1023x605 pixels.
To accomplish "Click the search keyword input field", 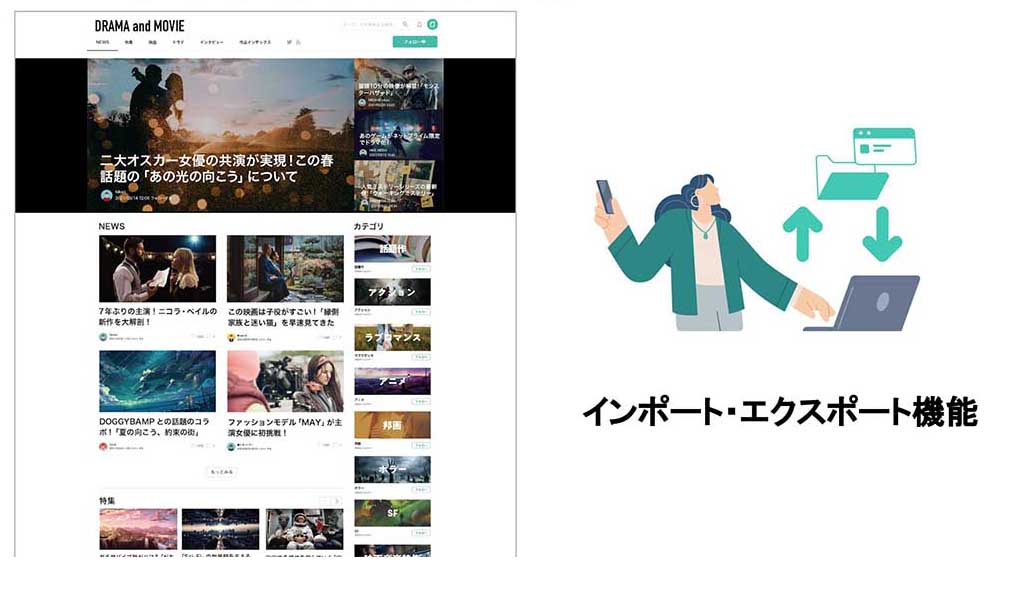I will (x=369, y=24).
